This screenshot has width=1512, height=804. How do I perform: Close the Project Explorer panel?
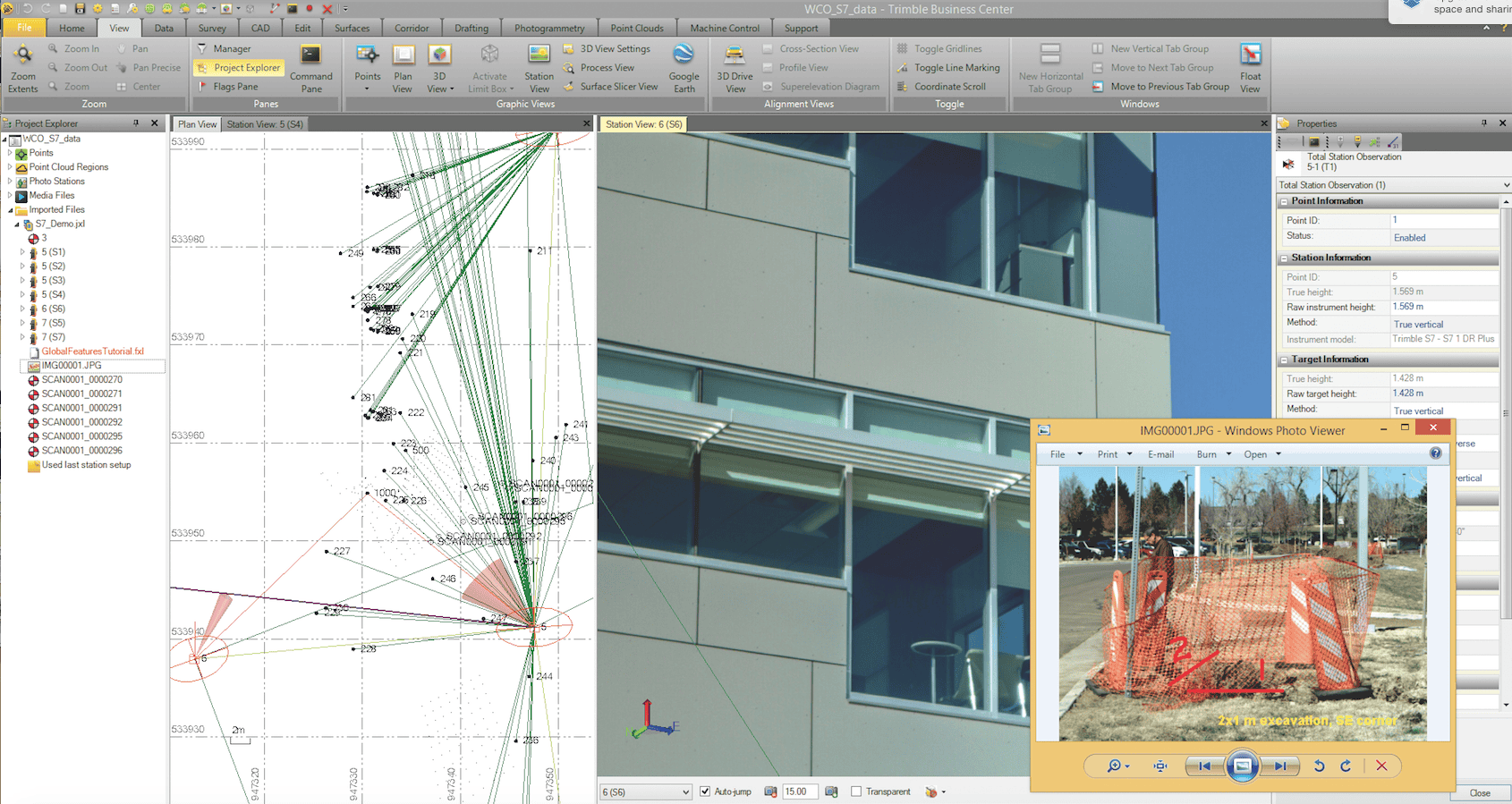click(x=155, y=123)
